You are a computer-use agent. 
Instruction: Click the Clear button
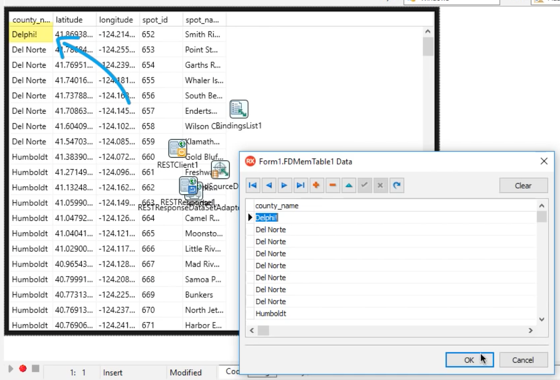click(523, 186)
